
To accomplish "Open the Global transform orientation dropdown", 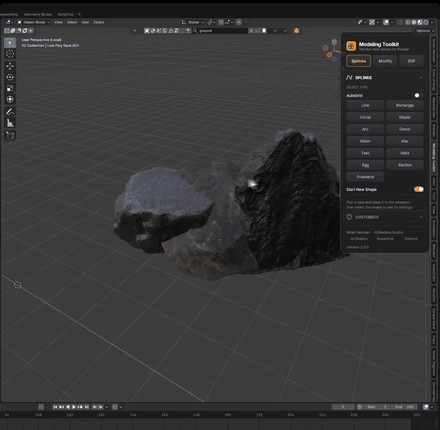I will (x=192, y=22).
